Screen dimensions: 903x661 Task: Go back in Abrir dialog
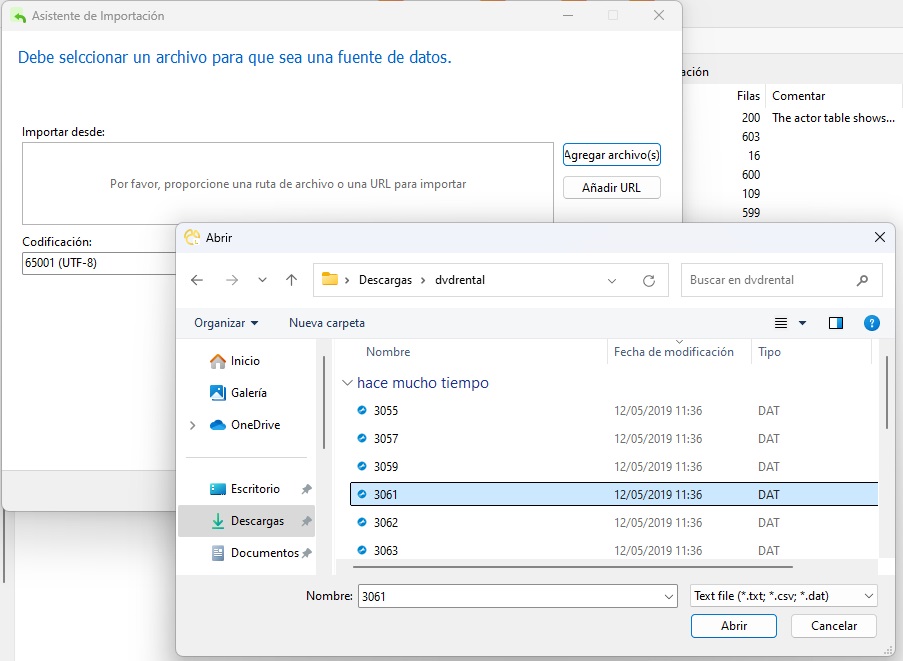tap(197, 280)
